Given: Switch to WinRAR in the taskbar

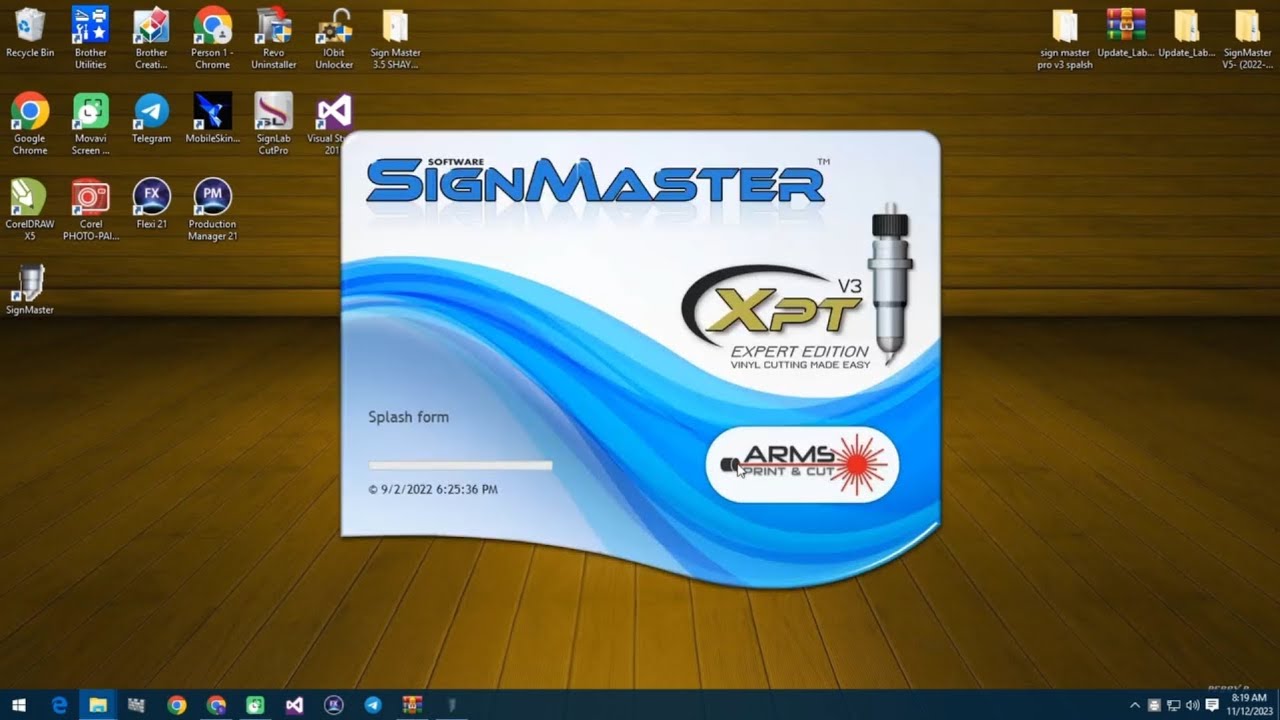Looking at the screenshot, I should (412, 705).
